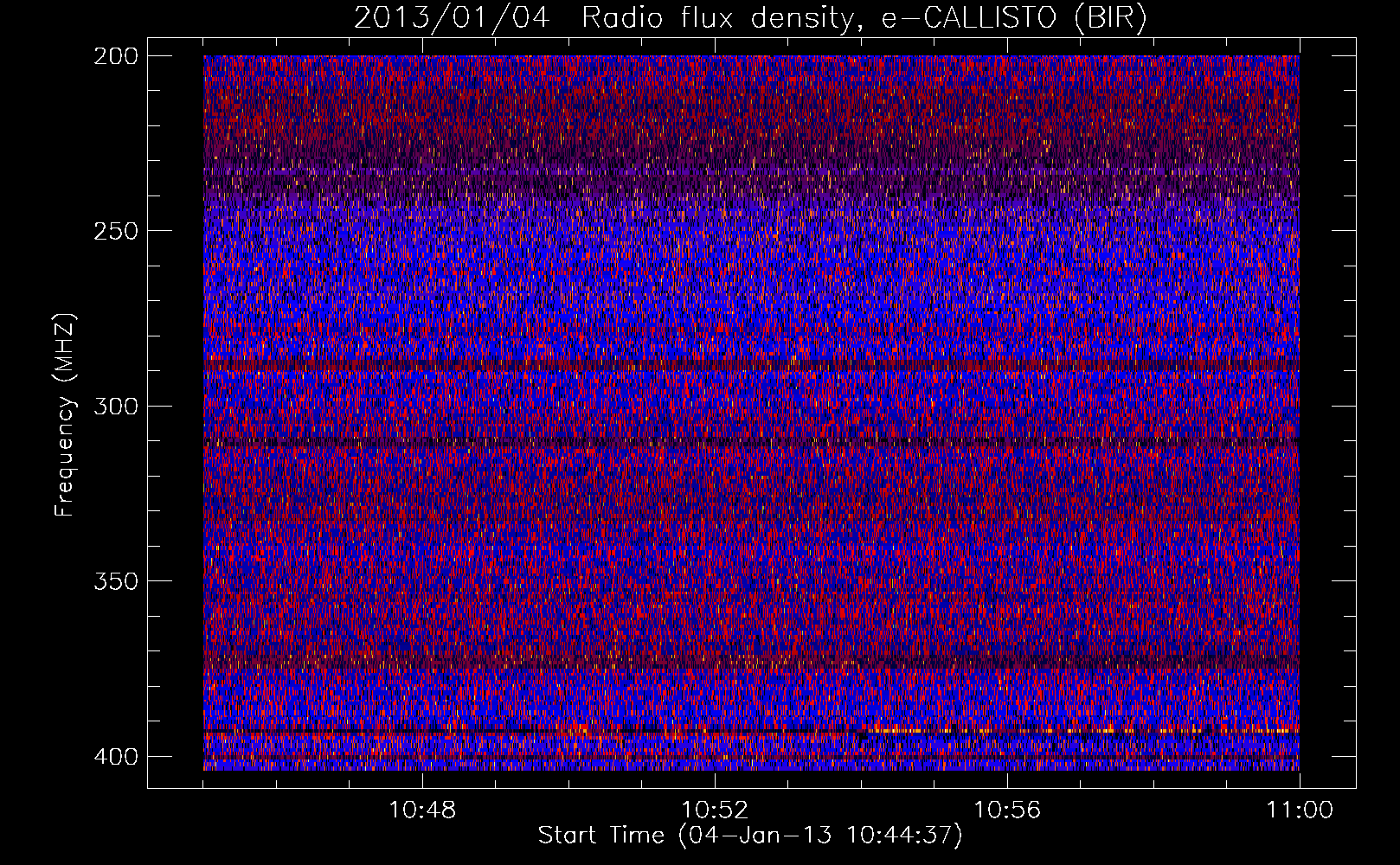Click the "Frequency (MHZ)" axis label
The height and width of the screenshot is (865, 1400).
[x=65, y=414]
